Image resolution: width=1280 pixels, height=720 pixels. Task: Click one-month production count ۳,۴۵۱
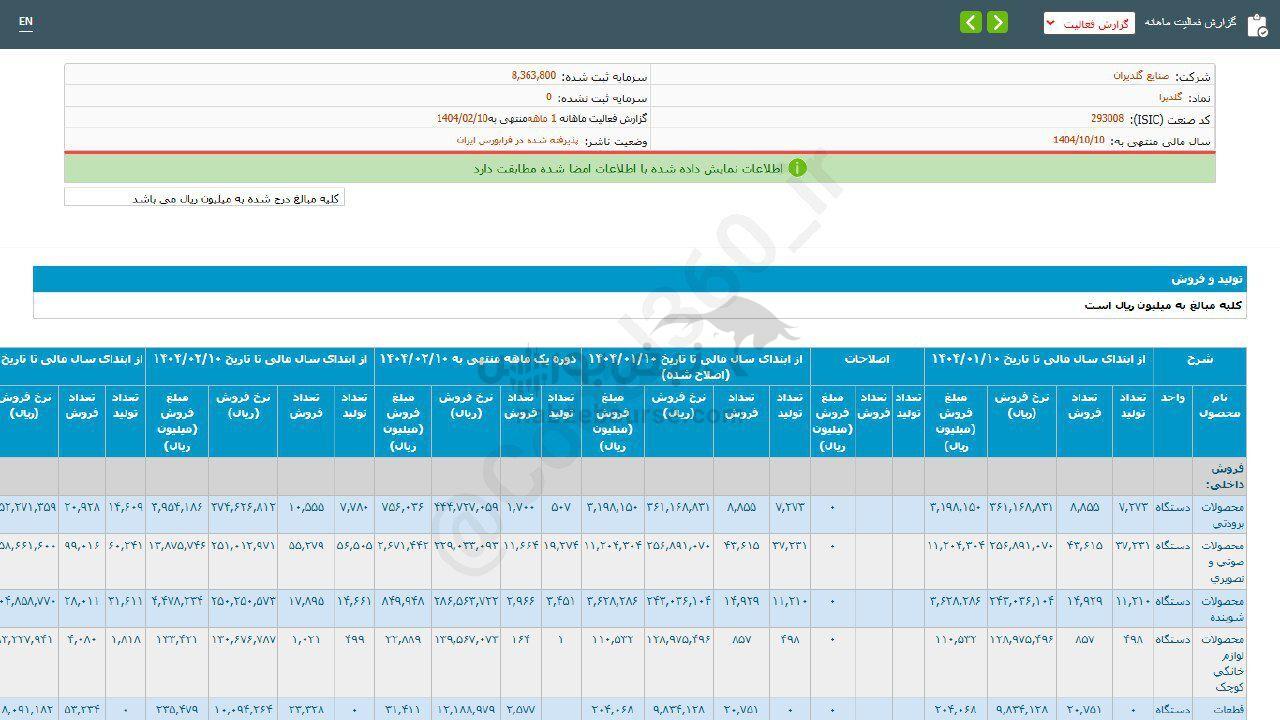tap(559, 601)
